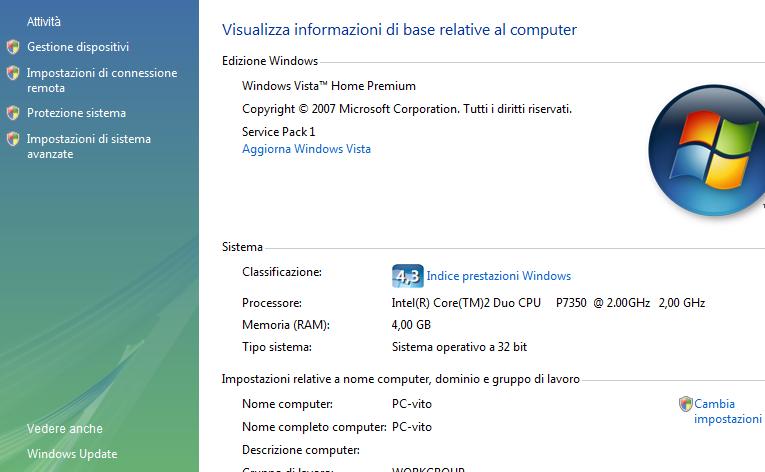Click the shield icon beside Protezione sistema
Screen dimensions: 765x472
[13, 113]
